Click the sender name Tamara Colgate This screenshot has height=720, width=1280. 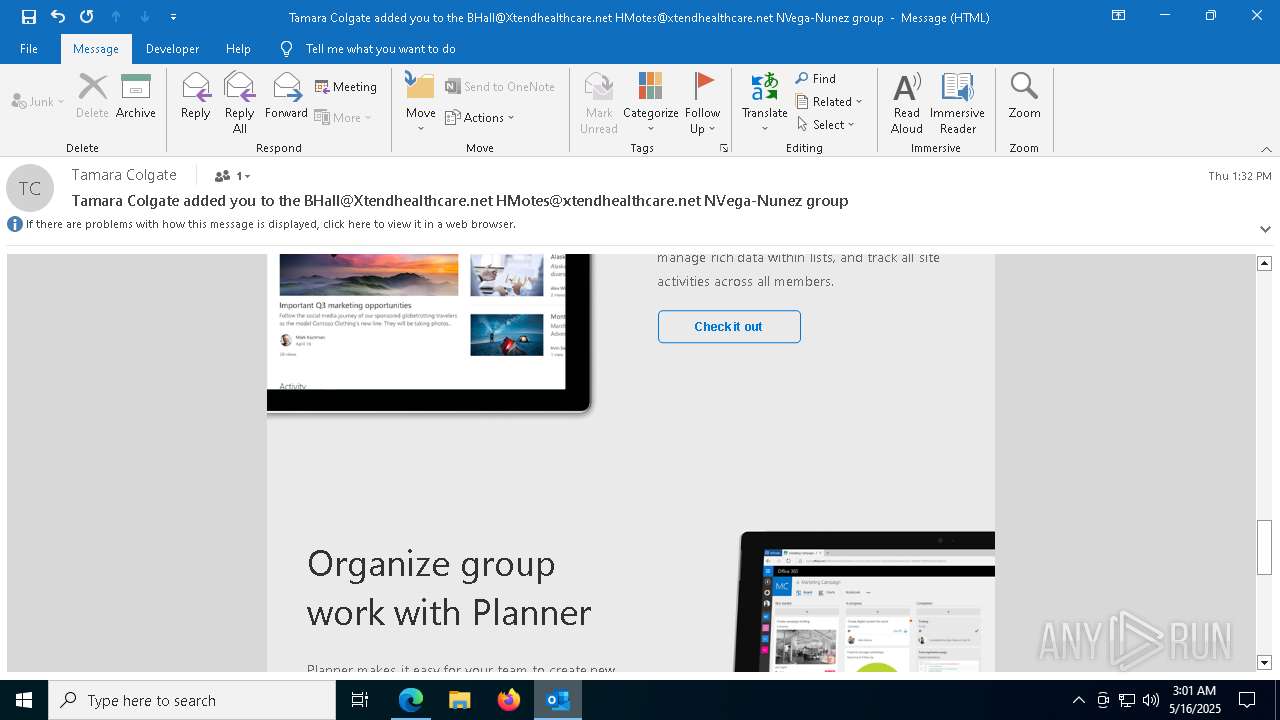(124, 175)
